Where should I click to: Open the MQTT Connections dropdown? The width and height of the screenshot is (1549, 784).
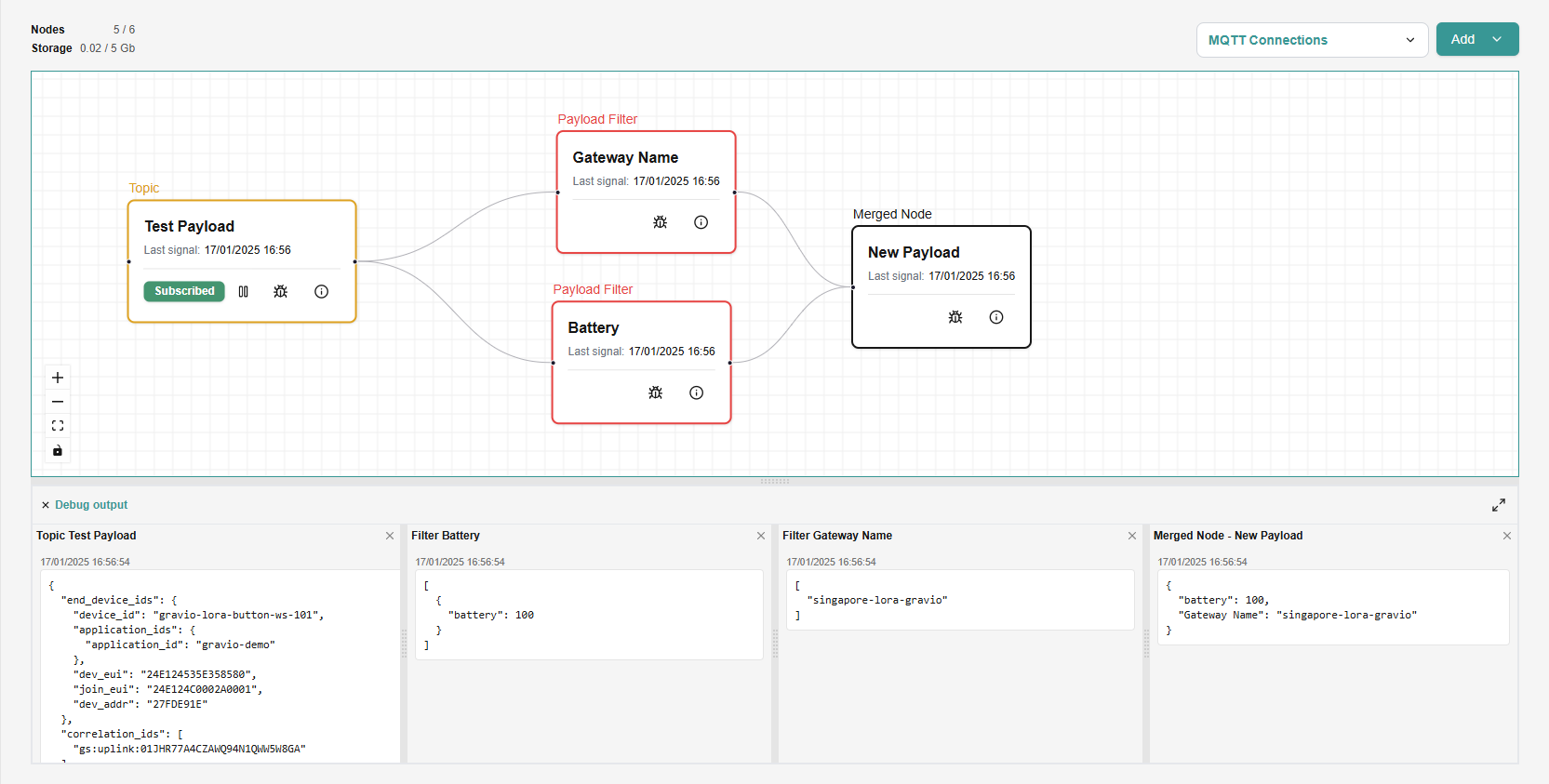[1311, 40]
